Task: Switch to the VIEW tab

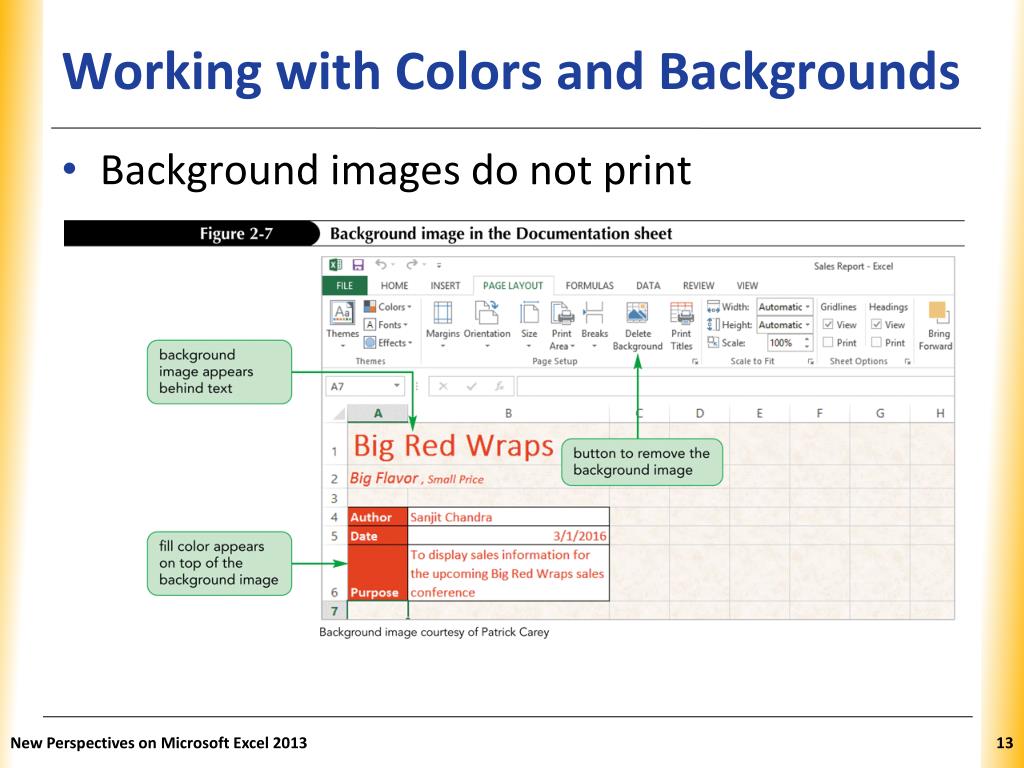Action: (x=747, y=285)
